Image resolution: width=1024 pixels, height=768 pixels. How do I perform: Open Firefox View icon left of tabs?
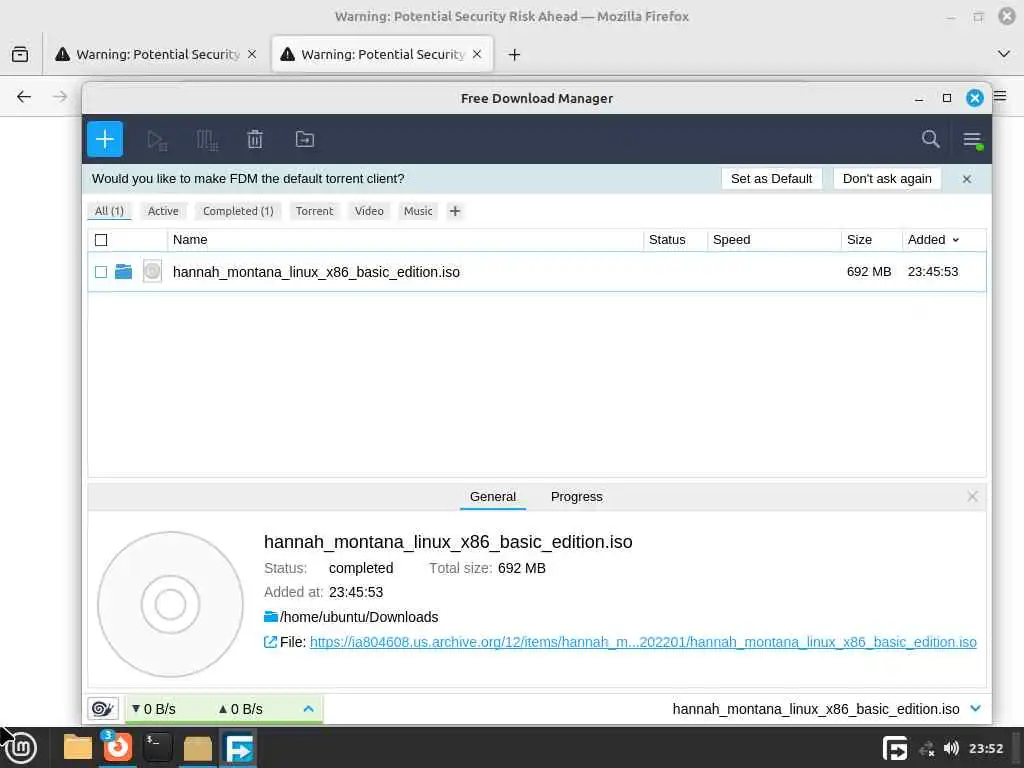click(20, 54)
